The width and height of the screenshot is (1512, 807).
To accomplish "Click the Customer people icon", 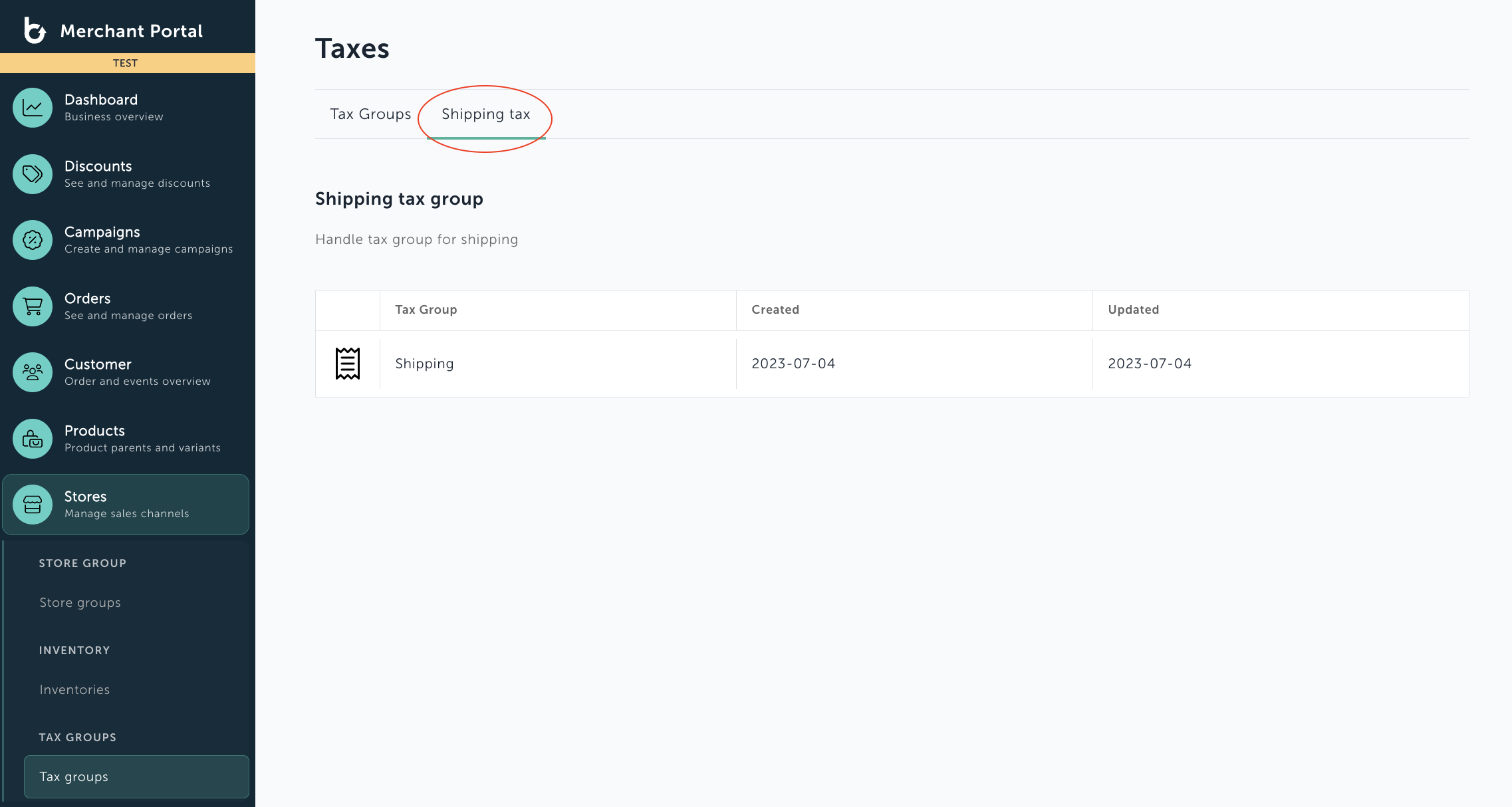I will pyautogui.click(x=33, y=372).
